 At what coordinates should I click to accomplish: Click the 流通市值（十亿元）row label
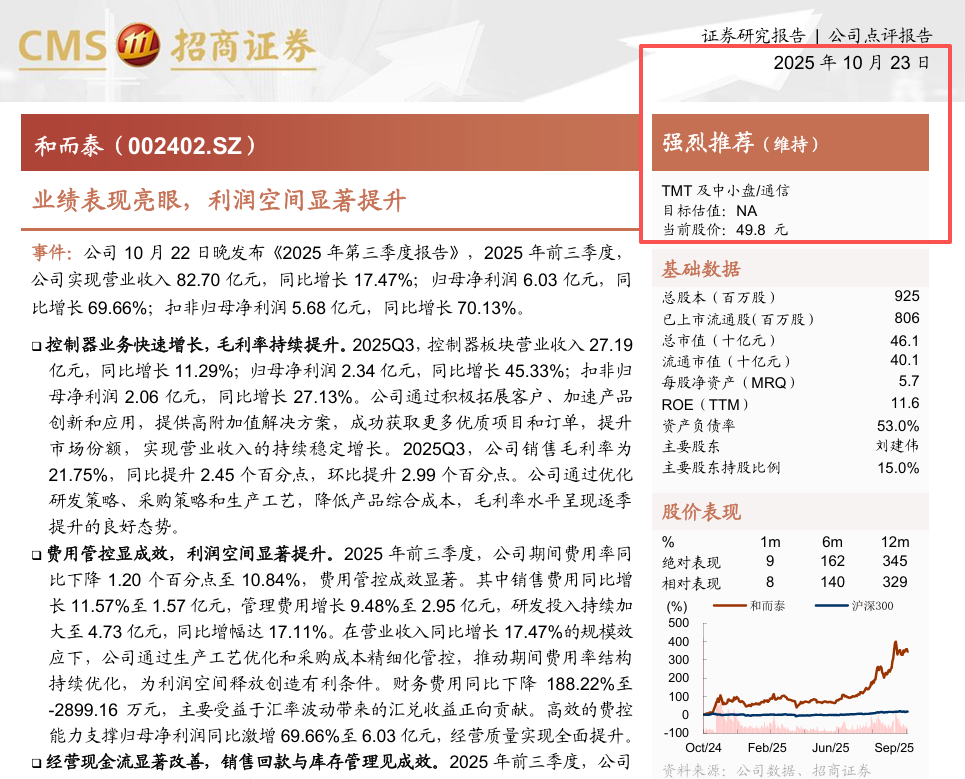tap(726, 361)
